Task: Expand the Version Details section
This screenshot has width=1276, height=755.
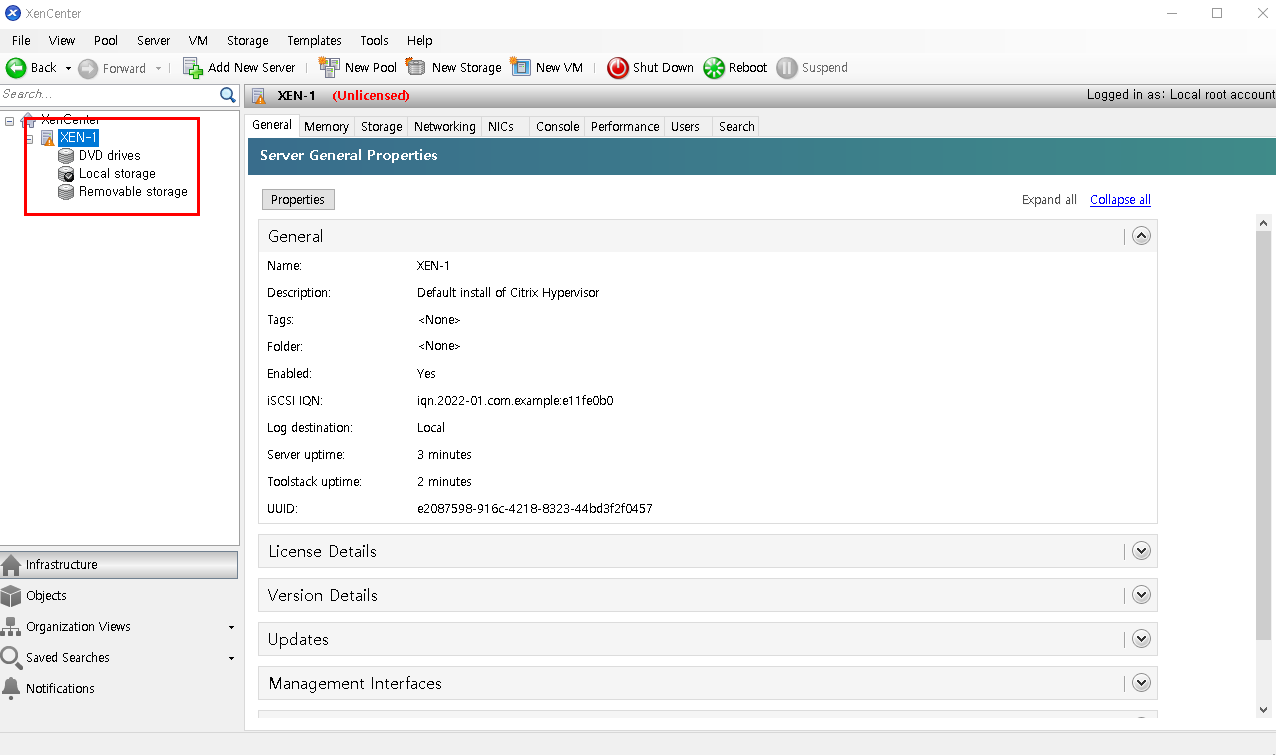Action: click(x=1142, y=595)
